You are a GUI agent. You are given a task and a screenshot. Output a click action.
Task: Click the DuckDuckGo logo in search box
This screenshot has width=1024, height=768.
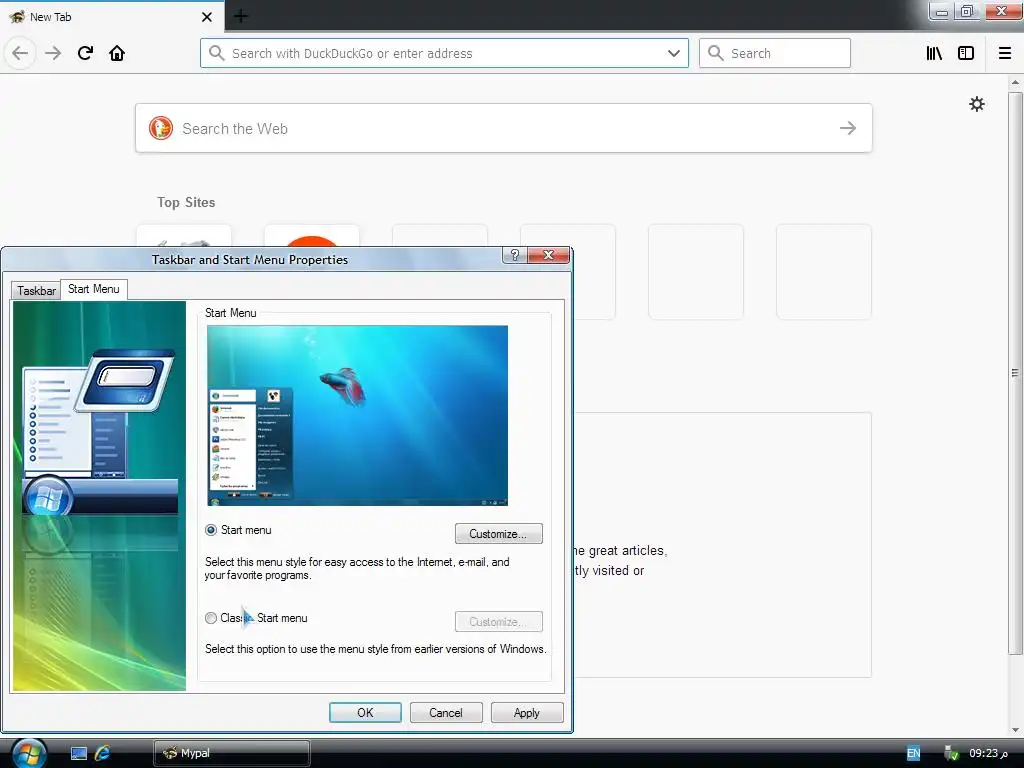(x=161, y=128)
